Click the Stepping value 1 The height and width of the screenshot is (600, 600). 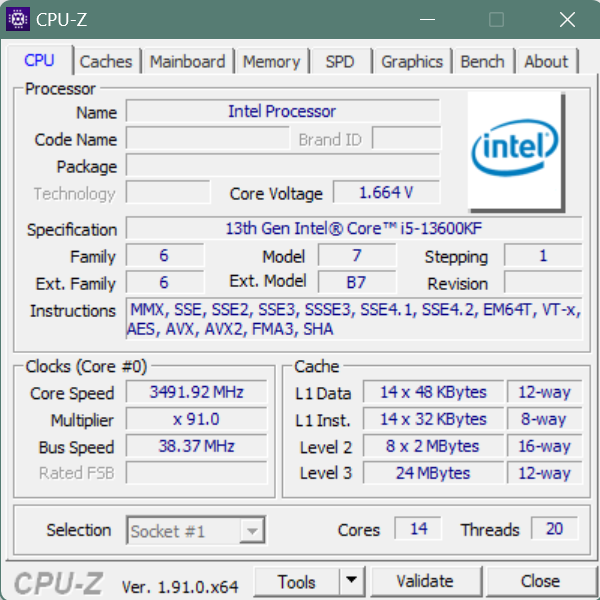click(x=543, y=255)
